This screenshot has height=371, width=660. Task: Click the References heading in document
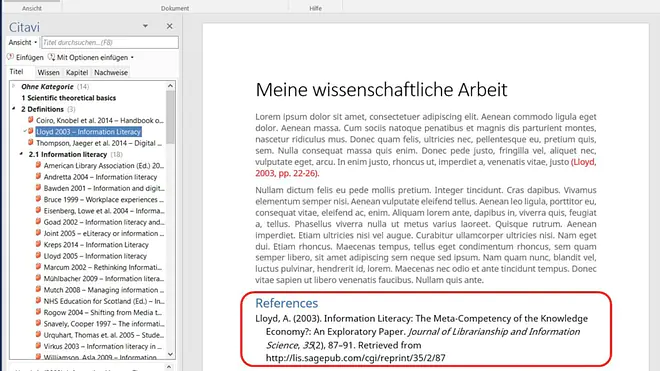(286, 303)
